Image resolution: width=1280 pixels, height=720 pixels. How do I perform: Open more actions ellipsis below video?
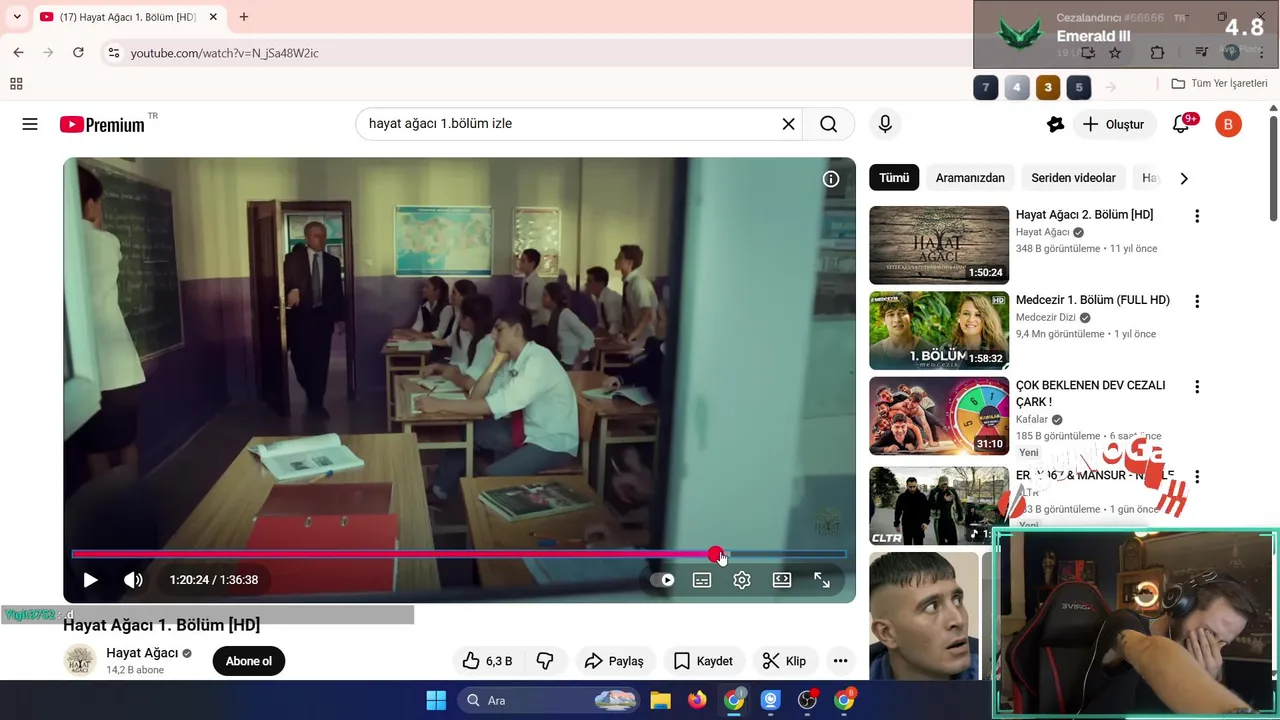pos(840,661)
